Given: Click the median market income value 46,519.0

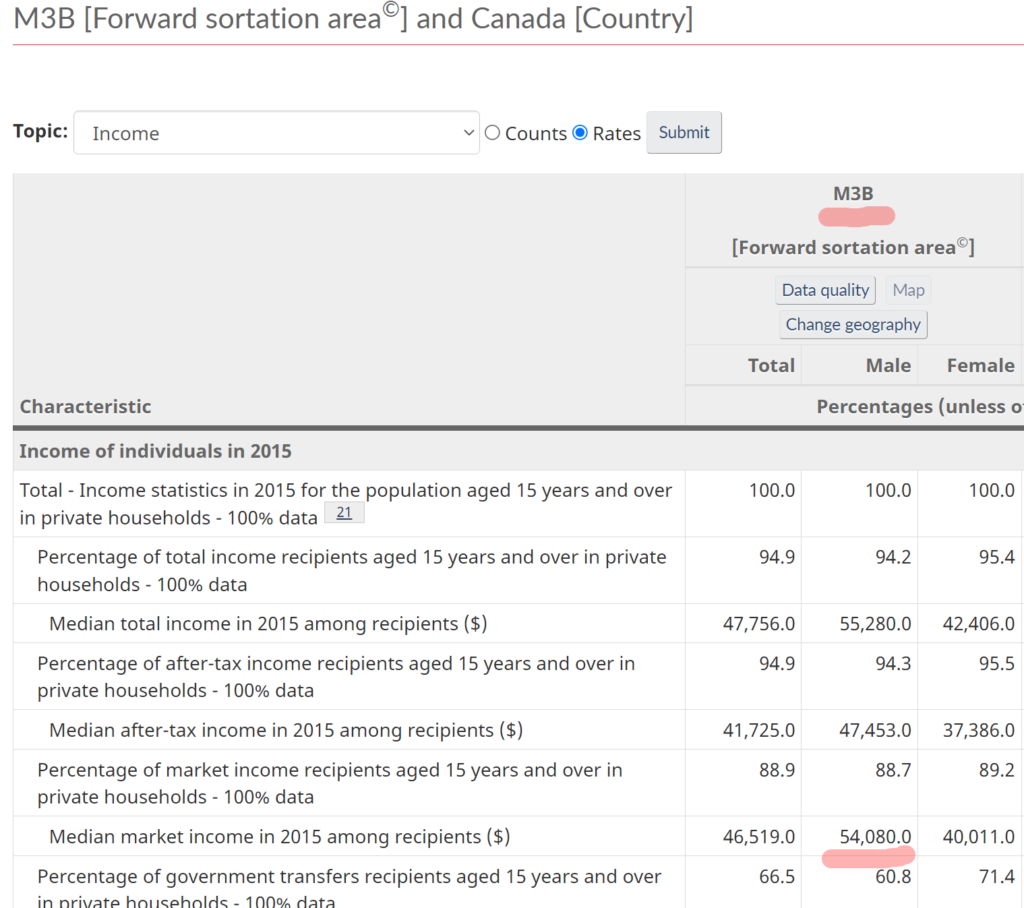Looking at the screenshot, I should pyautogui.click(x=759, y=837).
